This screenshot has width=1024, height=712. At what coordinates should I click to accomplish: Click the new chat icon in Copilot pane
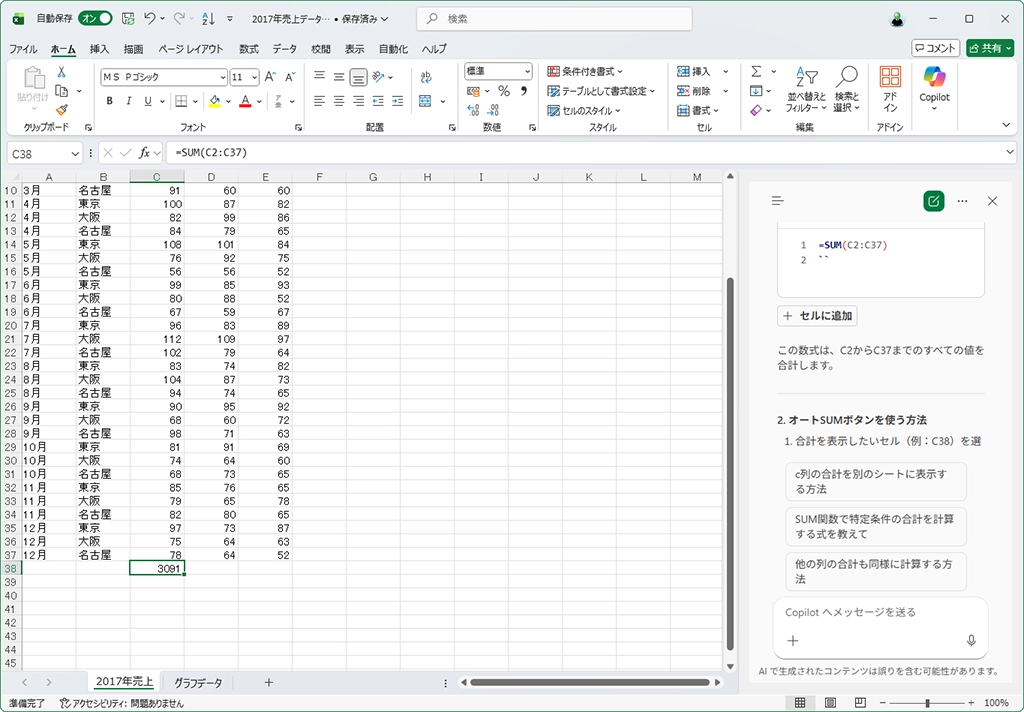(x=933, y=201)
